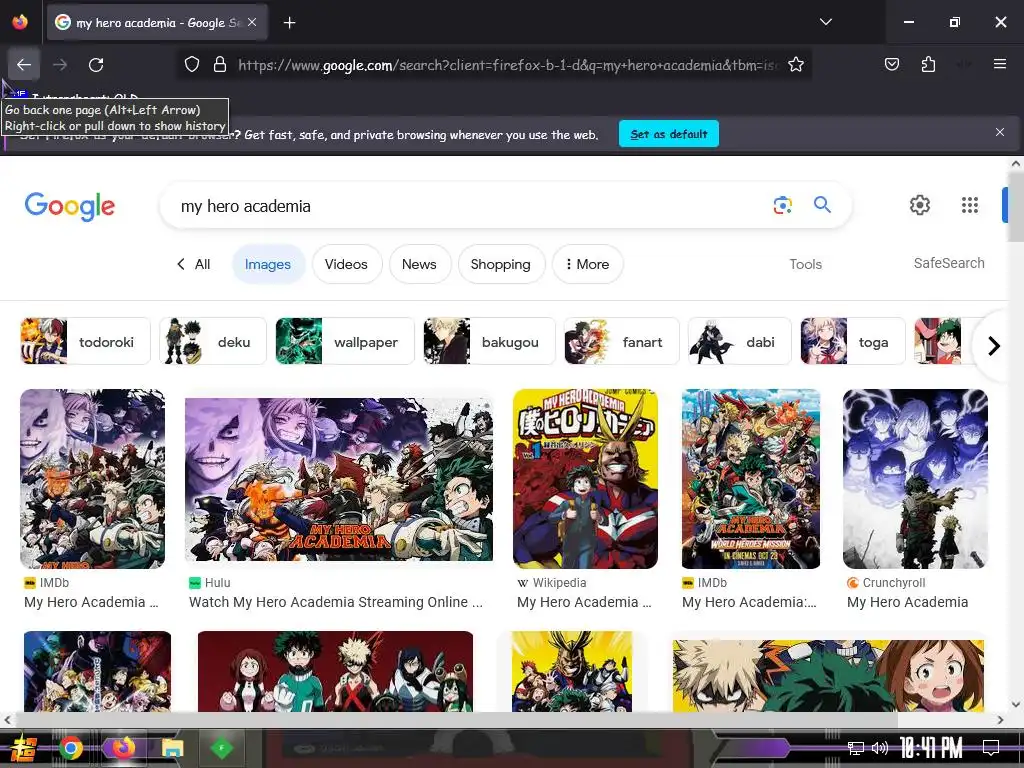Open the red background character lineup image
The image size is (1024, 768).
coord(335,671)
